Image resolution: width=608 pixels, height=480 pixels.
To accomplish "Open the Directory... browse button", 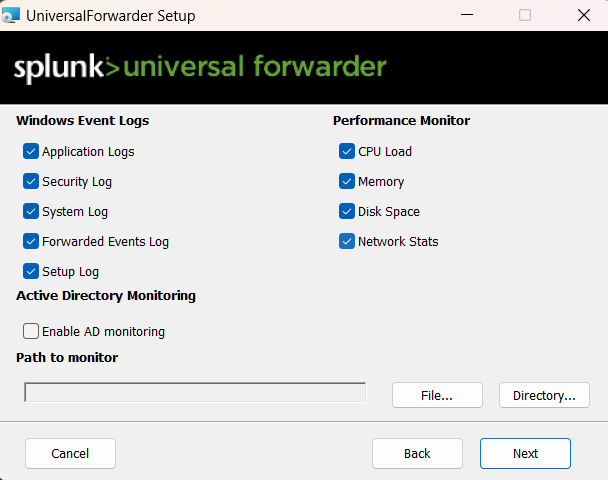I will (544, 395).
